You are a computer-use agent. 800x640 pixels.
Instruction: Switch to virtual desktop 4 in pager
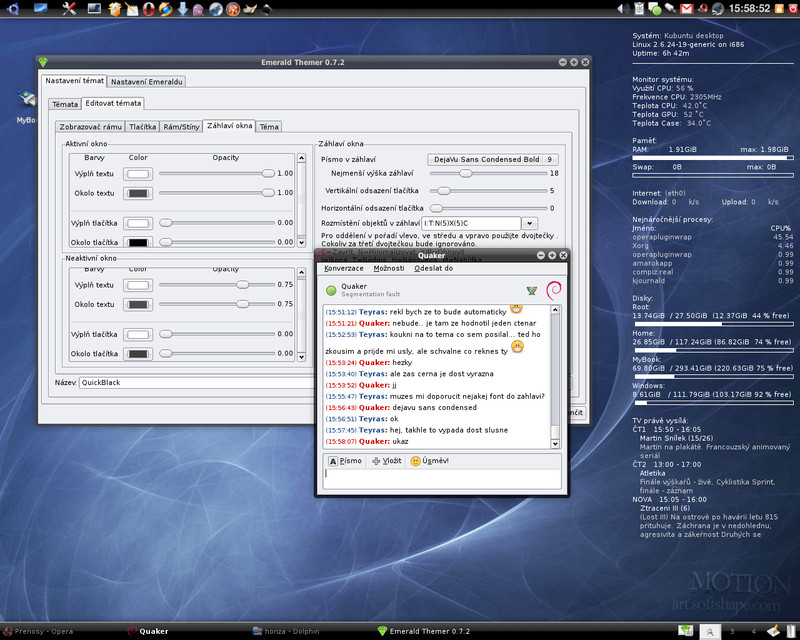point(754,631)
